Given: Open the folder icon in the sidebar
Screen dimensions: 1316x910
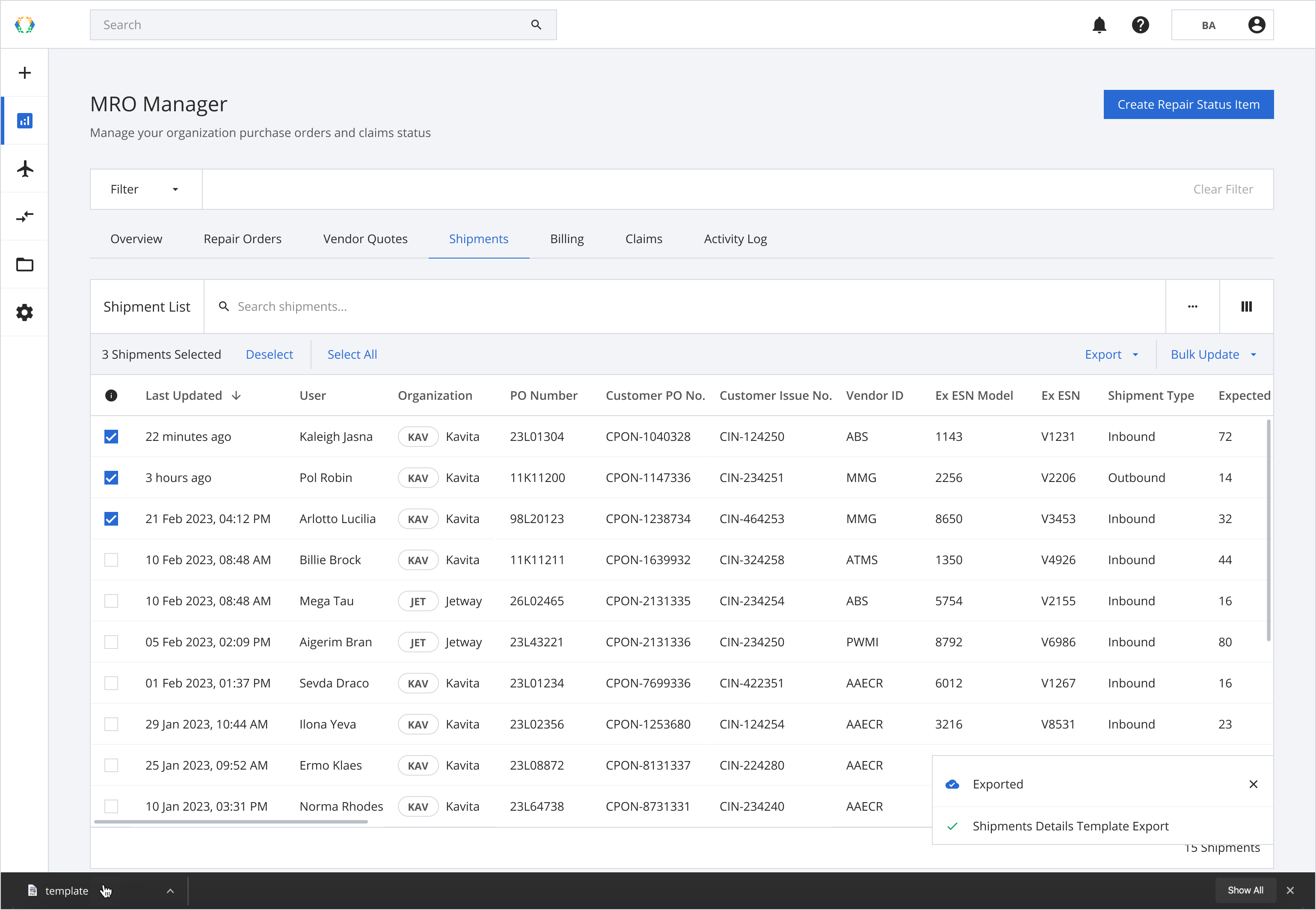Looking at the screenshot, I should [x=24, y=265].
